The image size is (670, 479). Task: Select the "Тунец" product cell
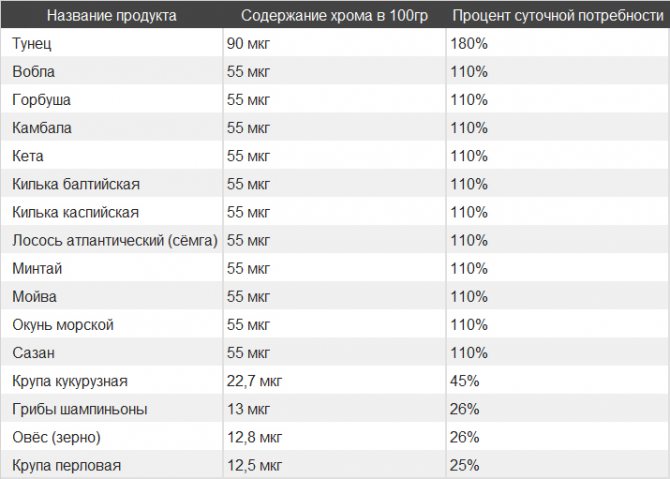tap(32, 44)
